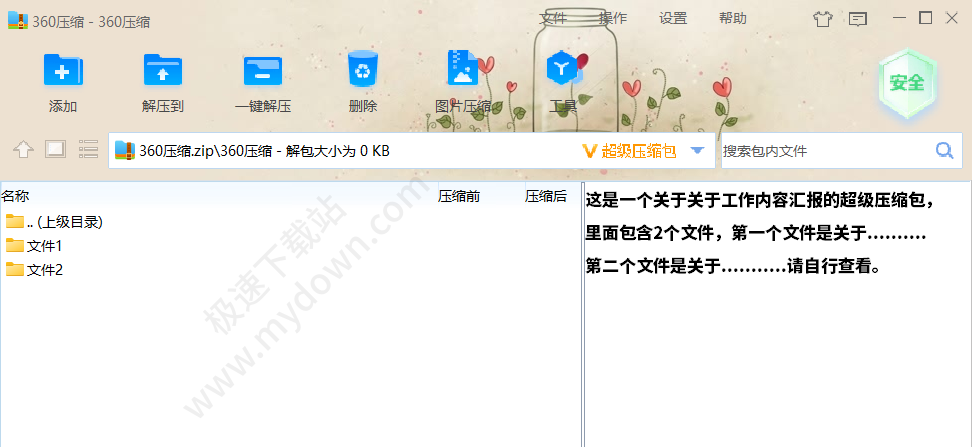The width and height of the screenshot is (972, 447).
Task: Switch to the large icon view button
Action: point(55,149)
